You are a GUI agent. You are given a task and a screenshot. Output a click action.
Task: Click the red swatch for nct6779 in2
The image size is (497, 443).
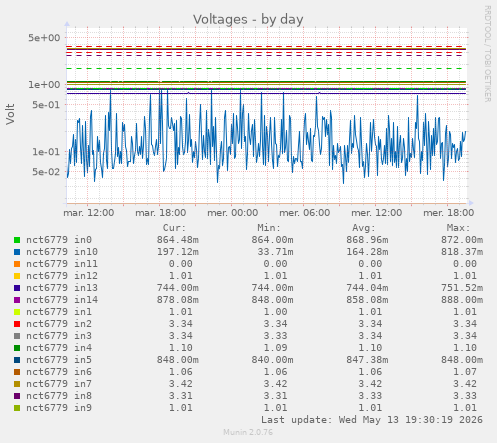17,324
